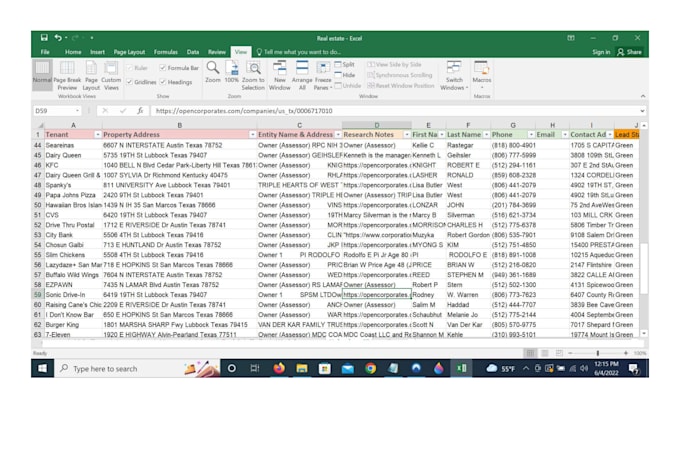
Task: Switch to Page Layout view in status bar
Action: click(x=545, y=353)
